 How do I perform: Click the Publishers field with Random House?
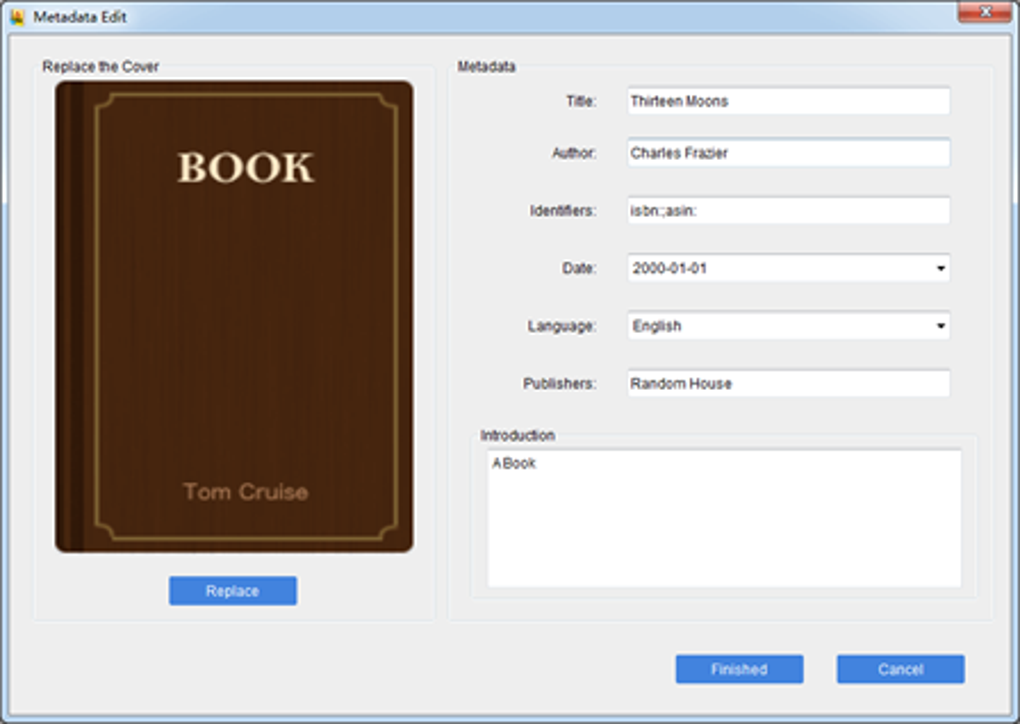788,384
